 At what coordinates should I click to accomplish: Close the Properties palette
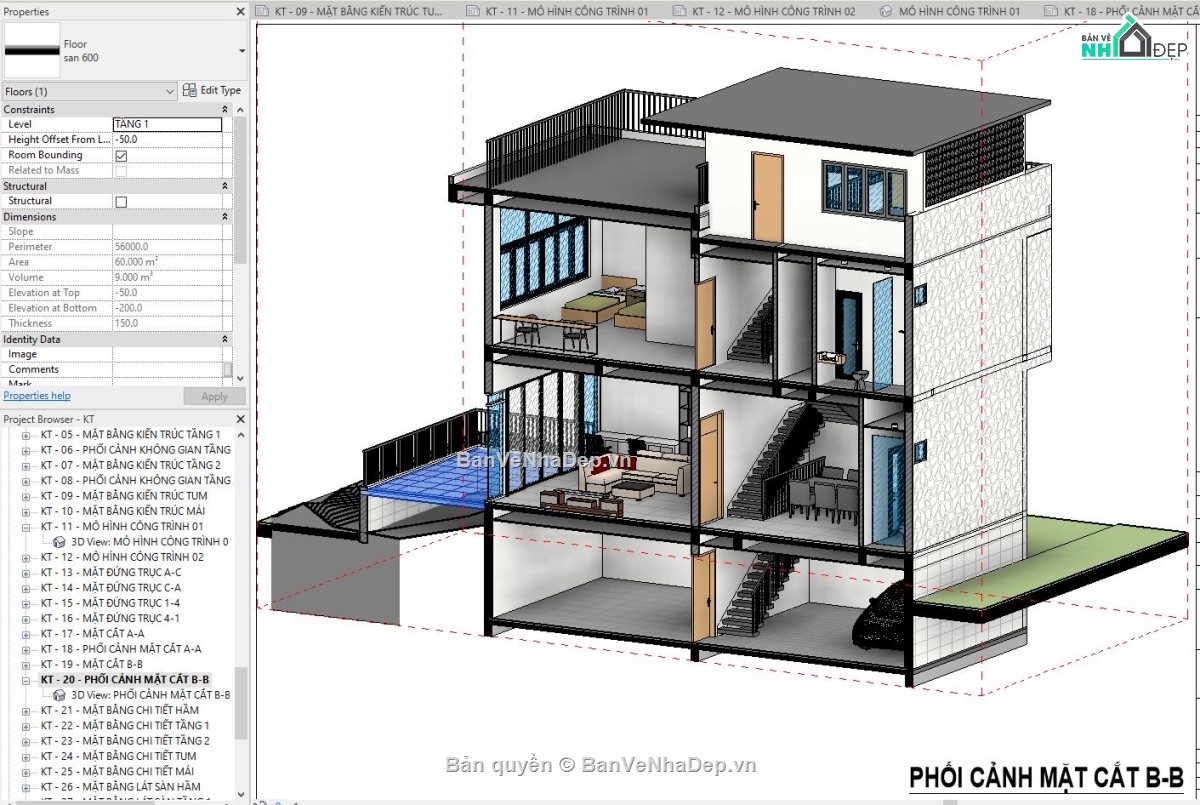click(240, 12)
